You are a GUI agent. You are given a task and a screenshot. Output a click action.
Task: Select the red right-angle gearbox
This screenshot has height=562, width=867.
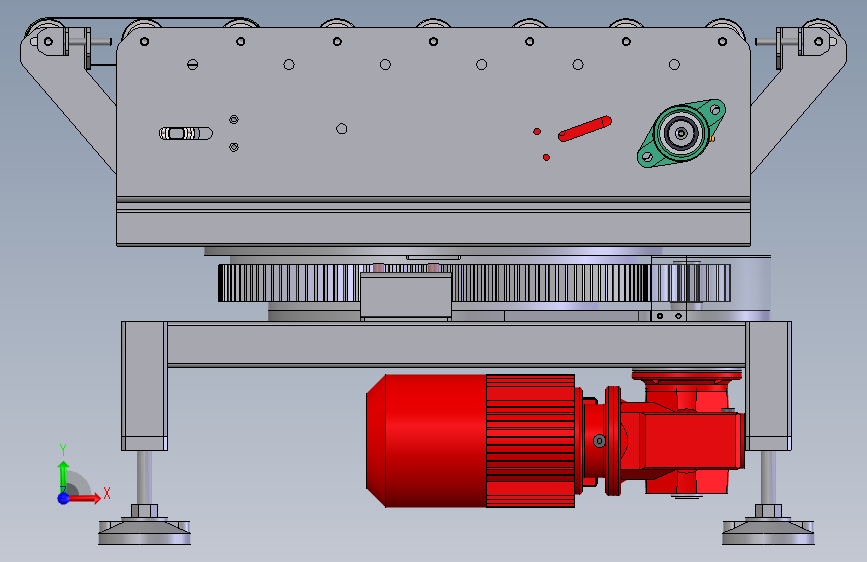tap(688, 434)
